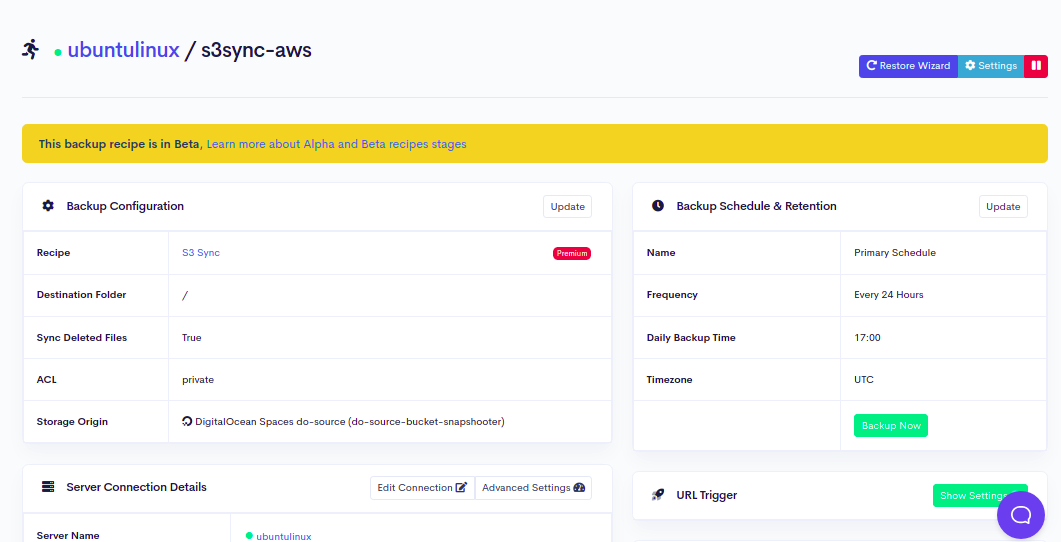Select the 17:00 daily backup time
The height and width of the screenshot is (542, 1061).
tap(867, 338)
